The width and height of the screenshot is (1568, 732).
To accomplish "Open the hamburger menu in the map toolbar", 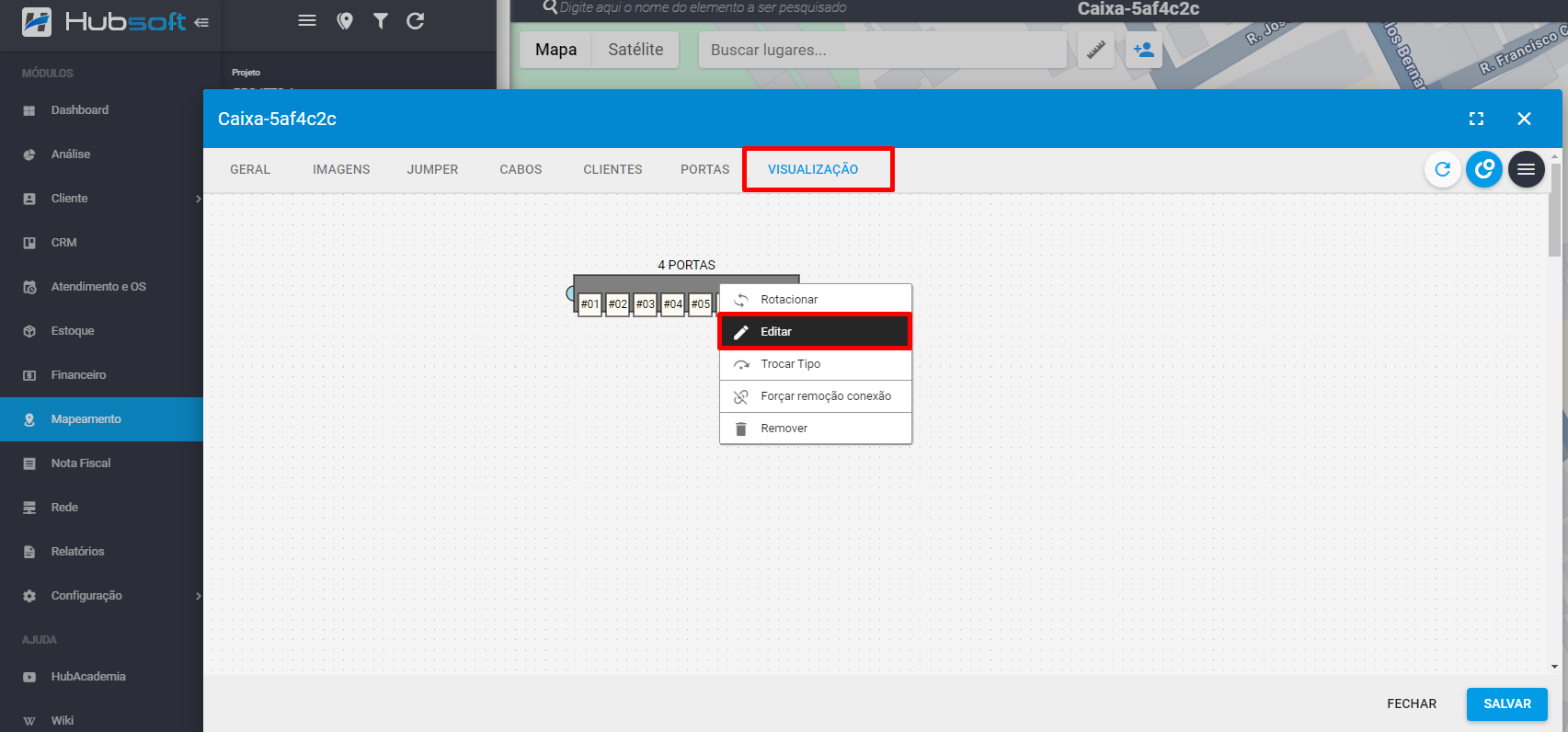I will [307, 20].
